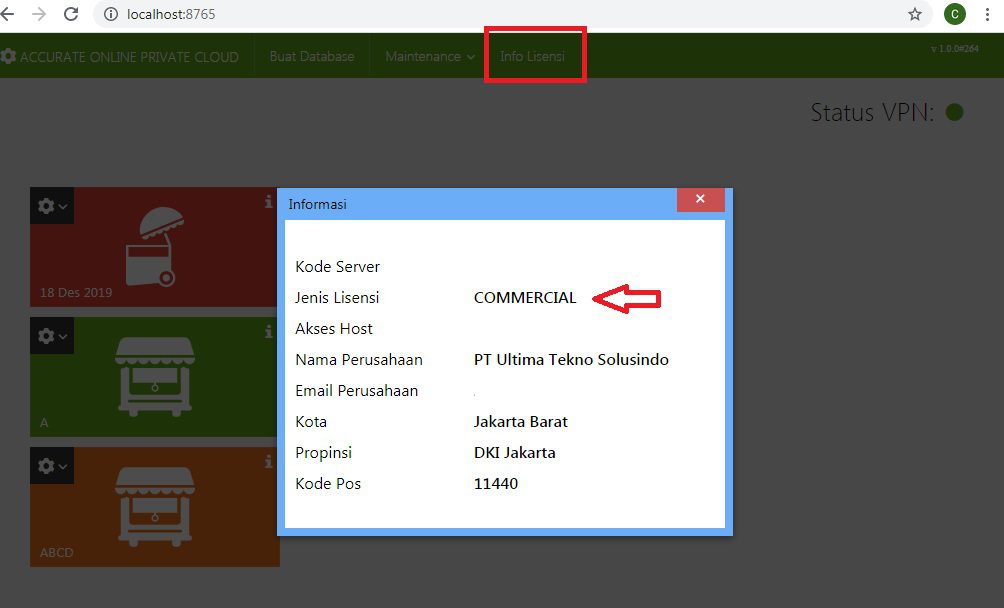
Task: Open the Chrome three-dot menu
Action: tap(988, 15)
